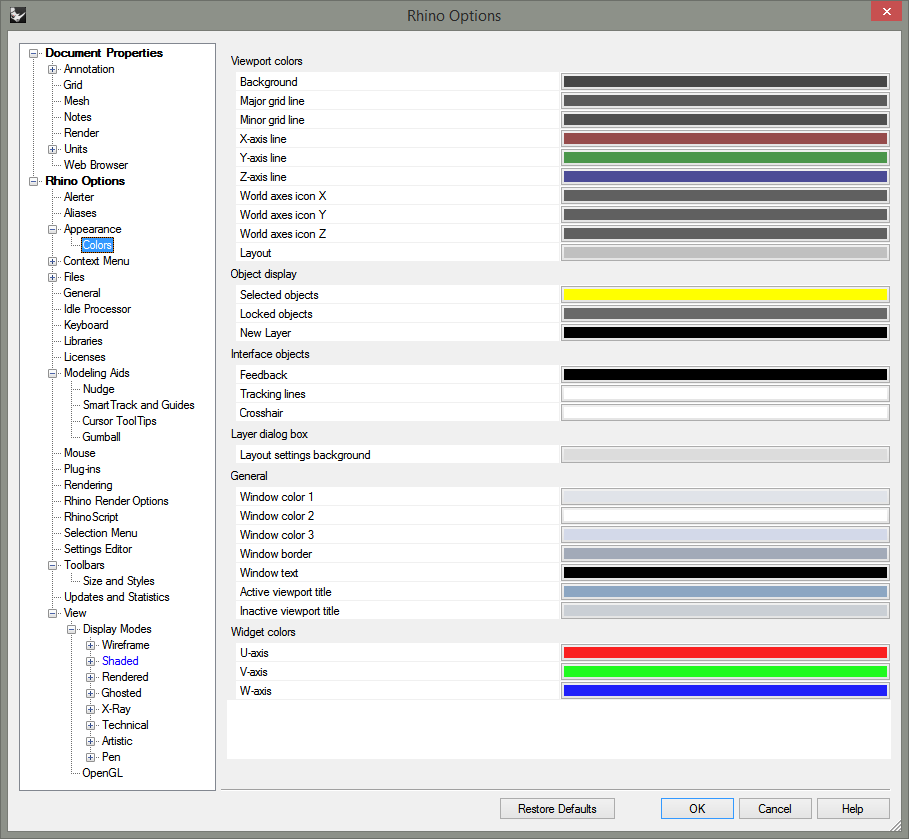Expand the Annotation tree node
This screenshot has height=839, width=909.
point(53,70)
